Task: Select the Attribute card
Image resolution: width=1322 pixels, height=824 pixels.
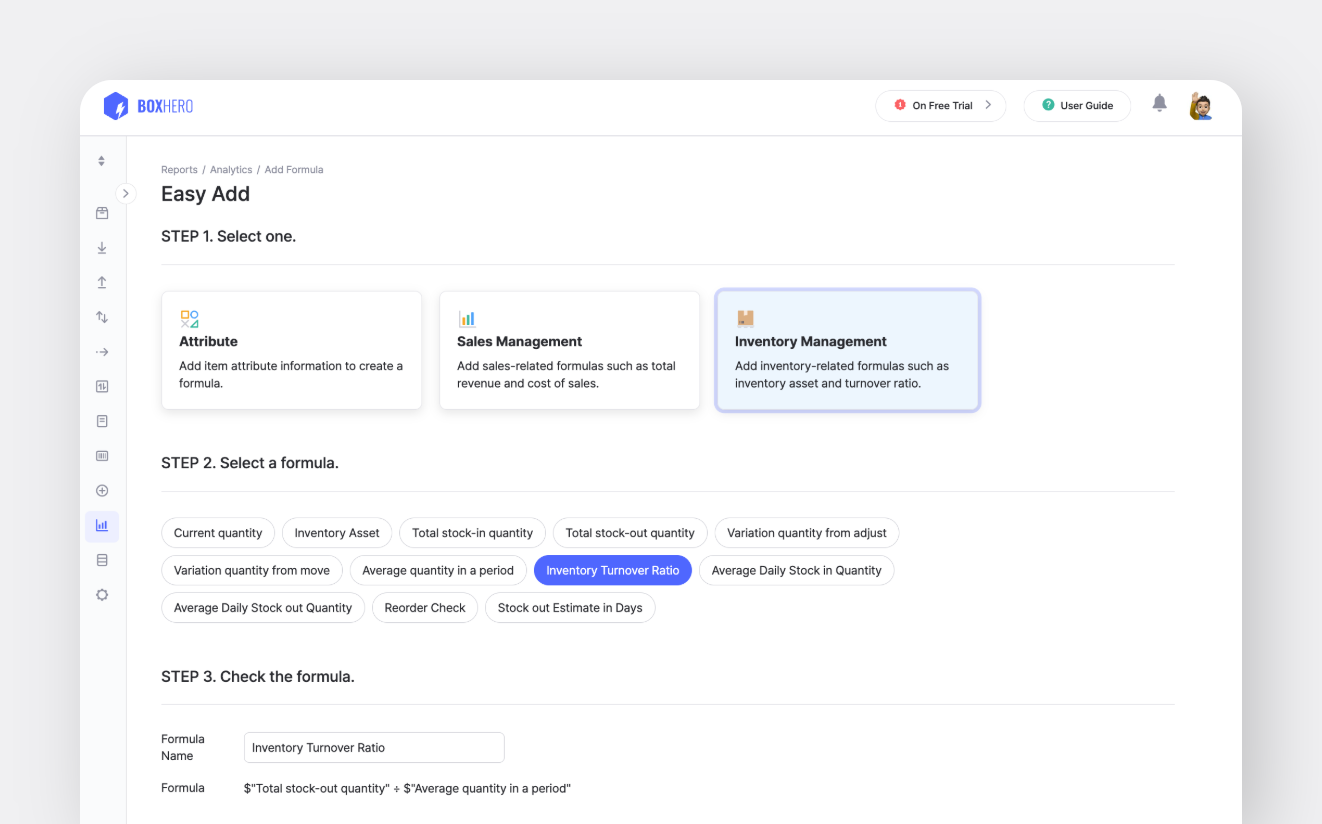Action: tap(291, 350)
